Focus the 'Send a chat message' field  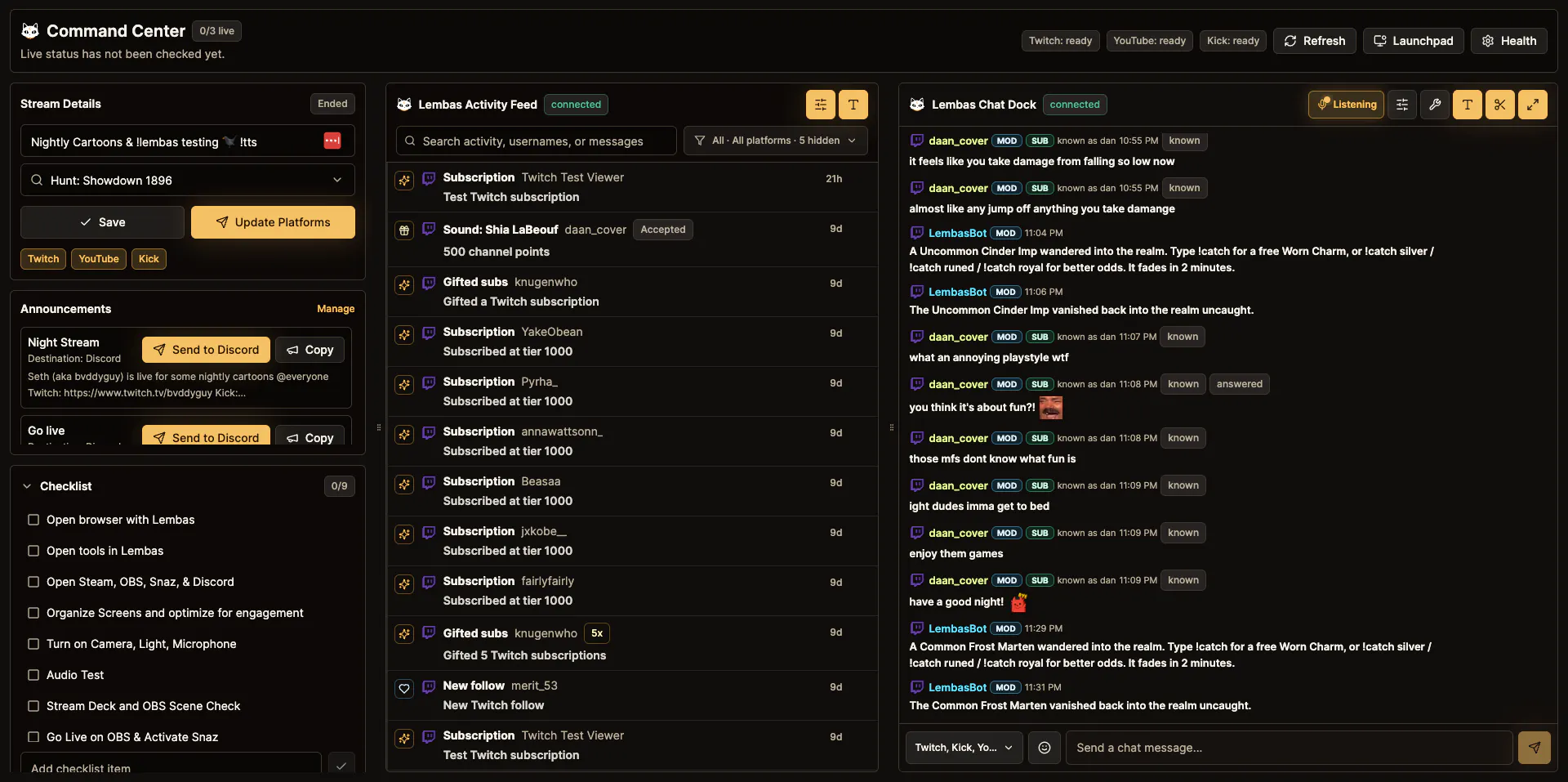click(x=1289, y=748)
